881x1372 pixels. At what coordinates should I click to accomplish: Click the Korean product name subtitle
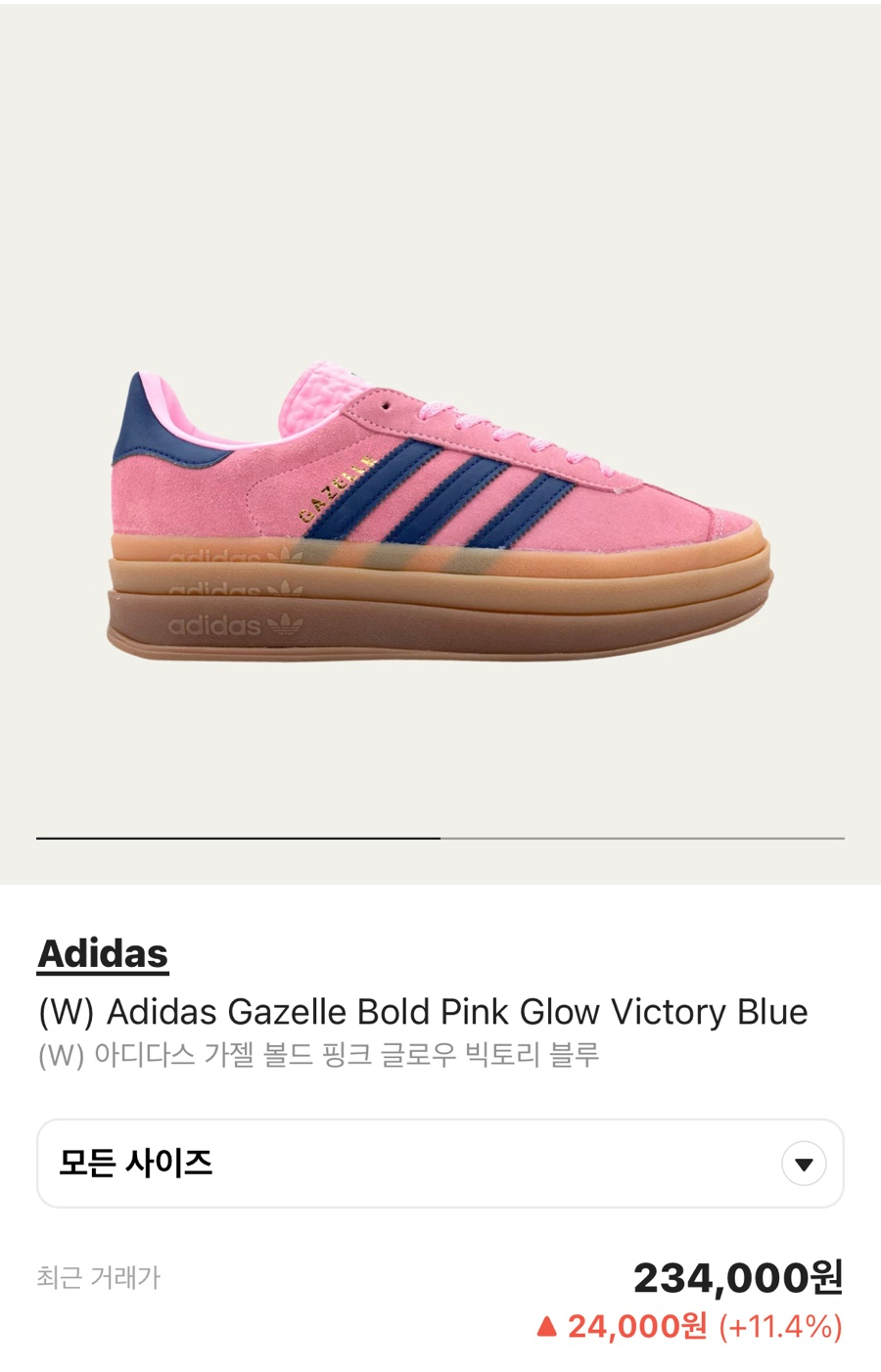[318, 1055]
